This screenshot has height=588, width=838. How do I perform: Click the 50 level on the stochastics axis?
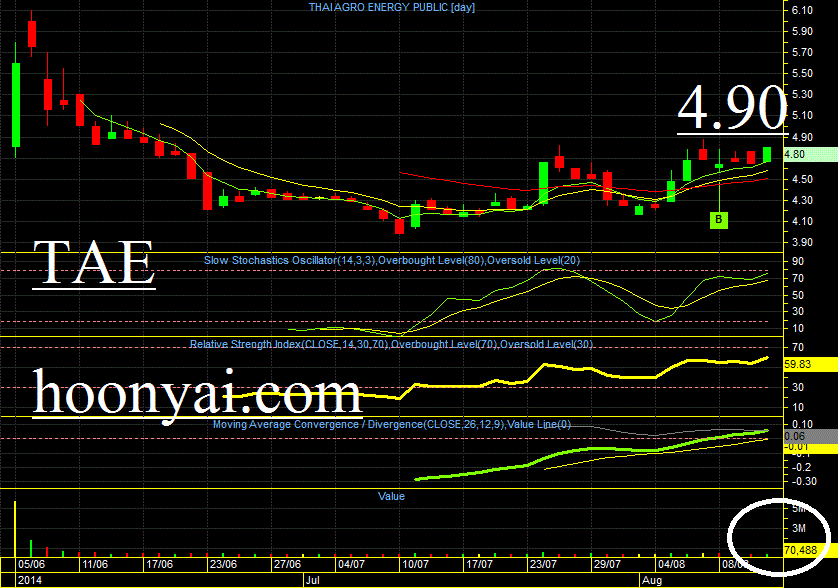tap(798, 295)
